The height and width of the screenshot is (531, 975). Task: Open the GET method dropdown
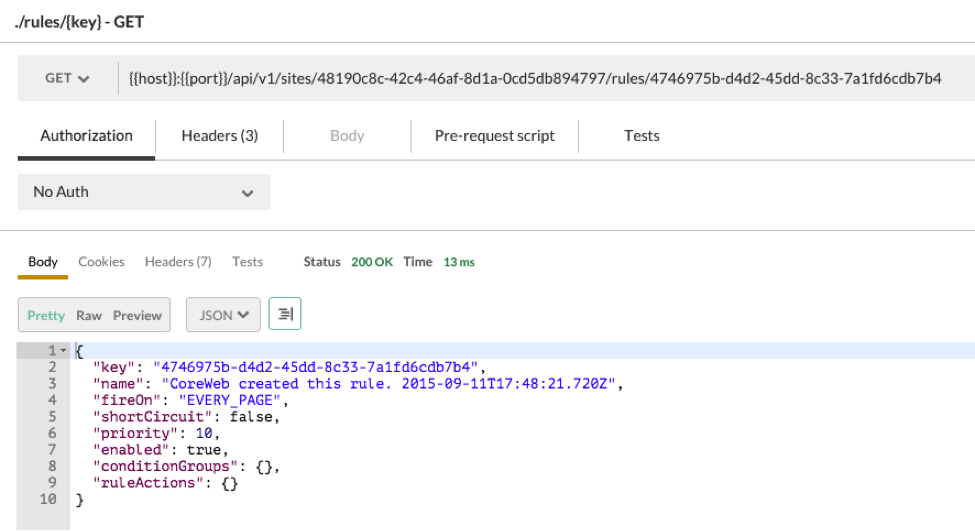(67, 79)
